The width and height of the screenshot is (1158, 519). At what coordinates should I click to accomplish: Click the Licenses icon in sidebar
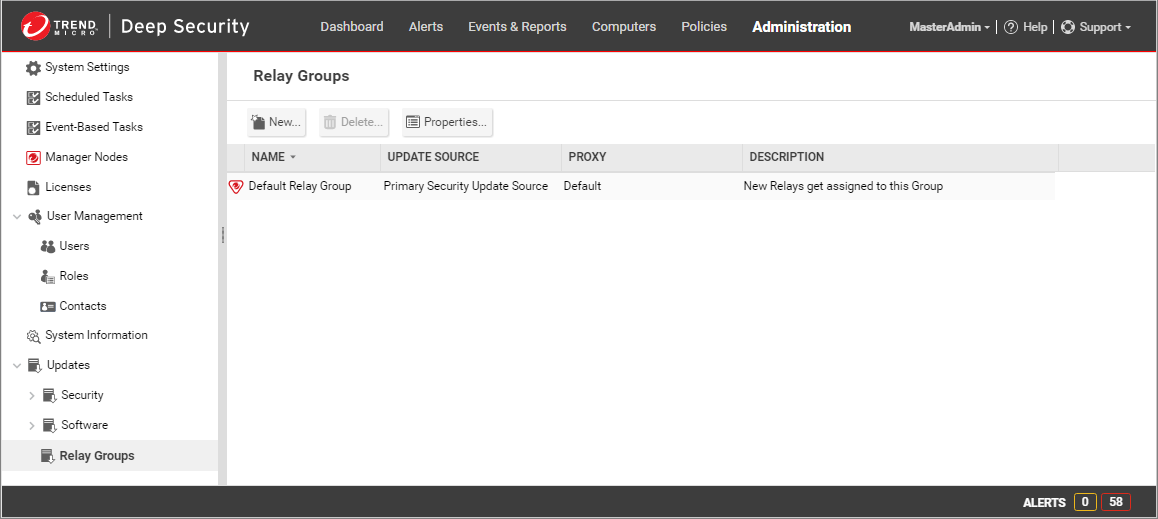point(33,187)
